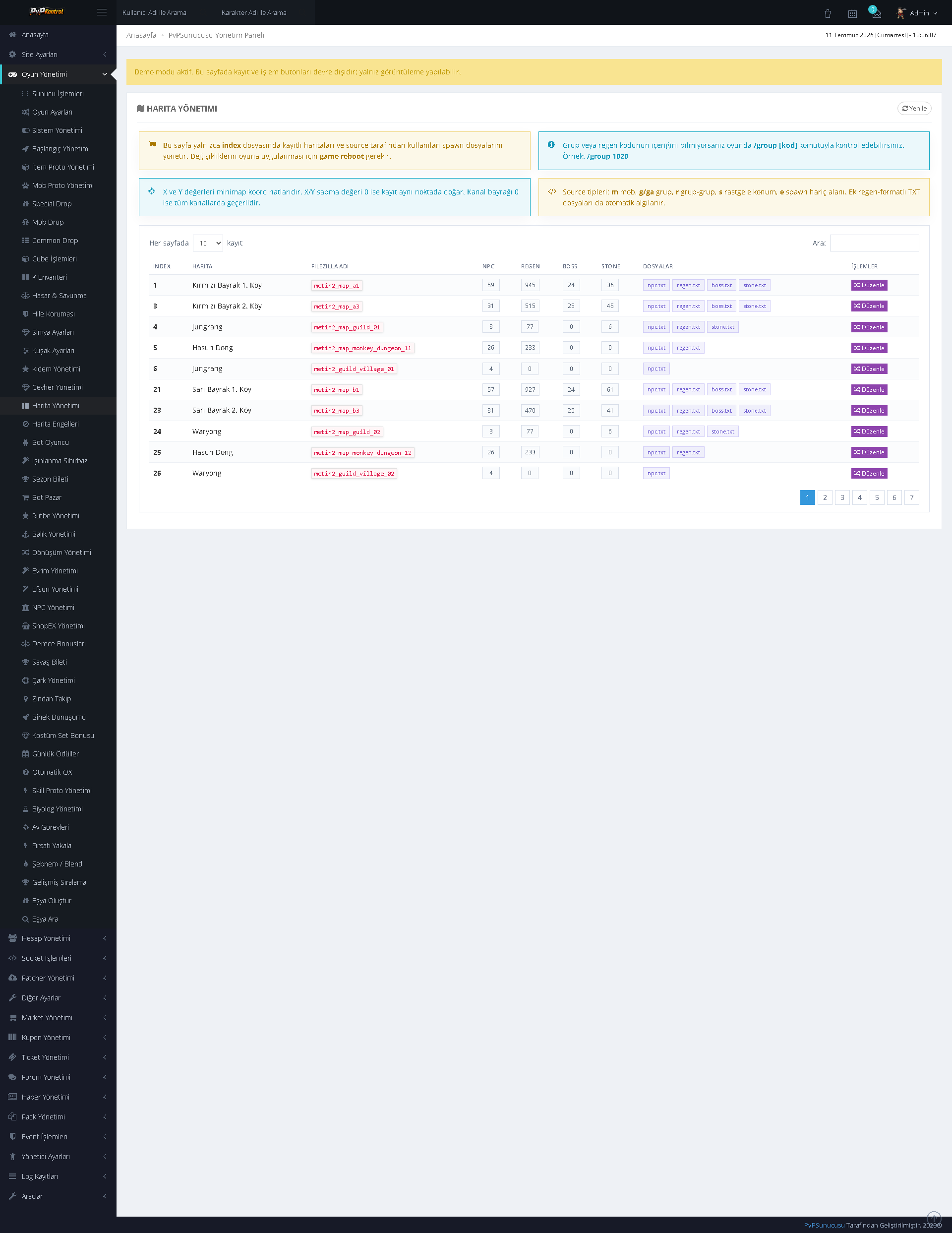
Task: Open the calendar icon in top bar
Action: 852,13
